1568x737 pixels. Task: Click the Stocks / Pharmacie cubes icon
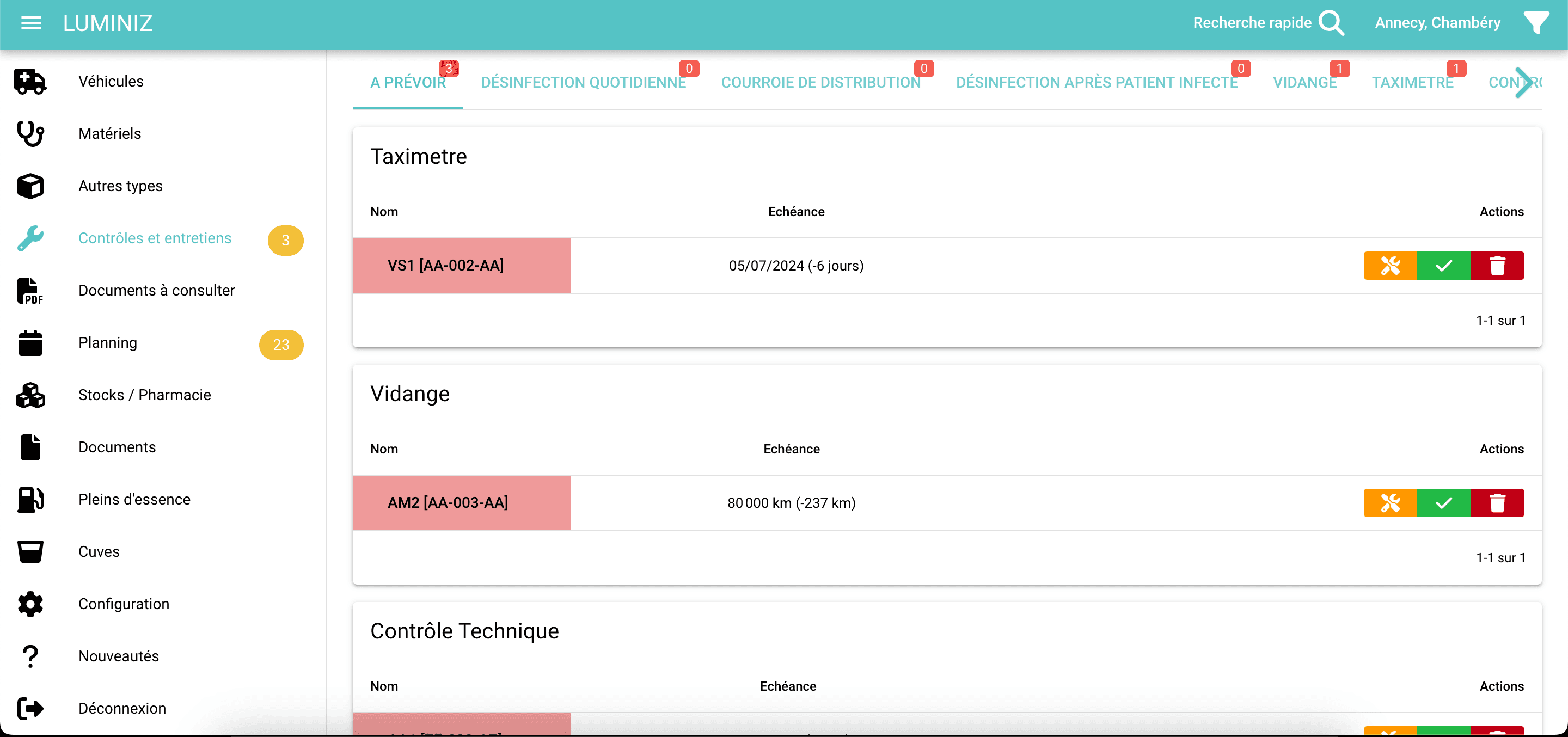pyautogui.click(x=29, y=395)
